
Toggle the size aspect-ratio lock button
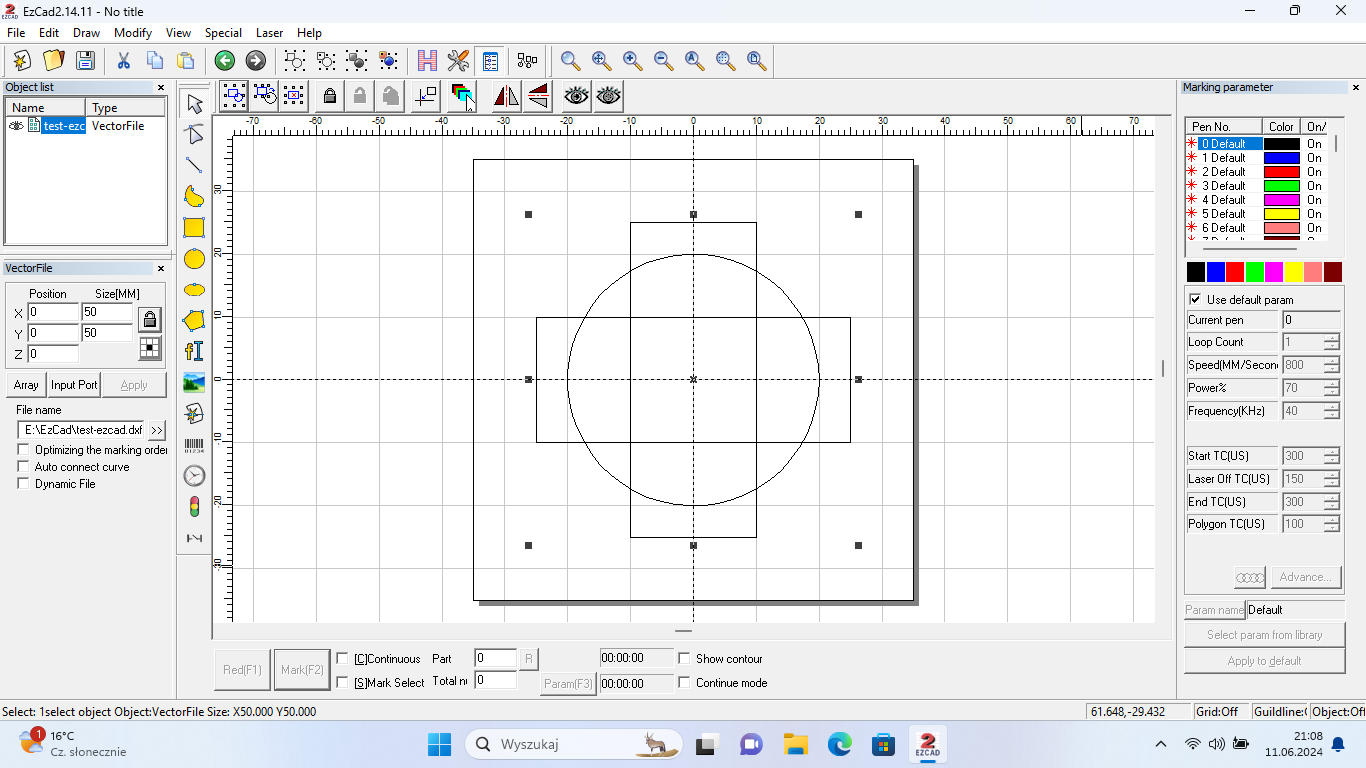pos(150,320)
